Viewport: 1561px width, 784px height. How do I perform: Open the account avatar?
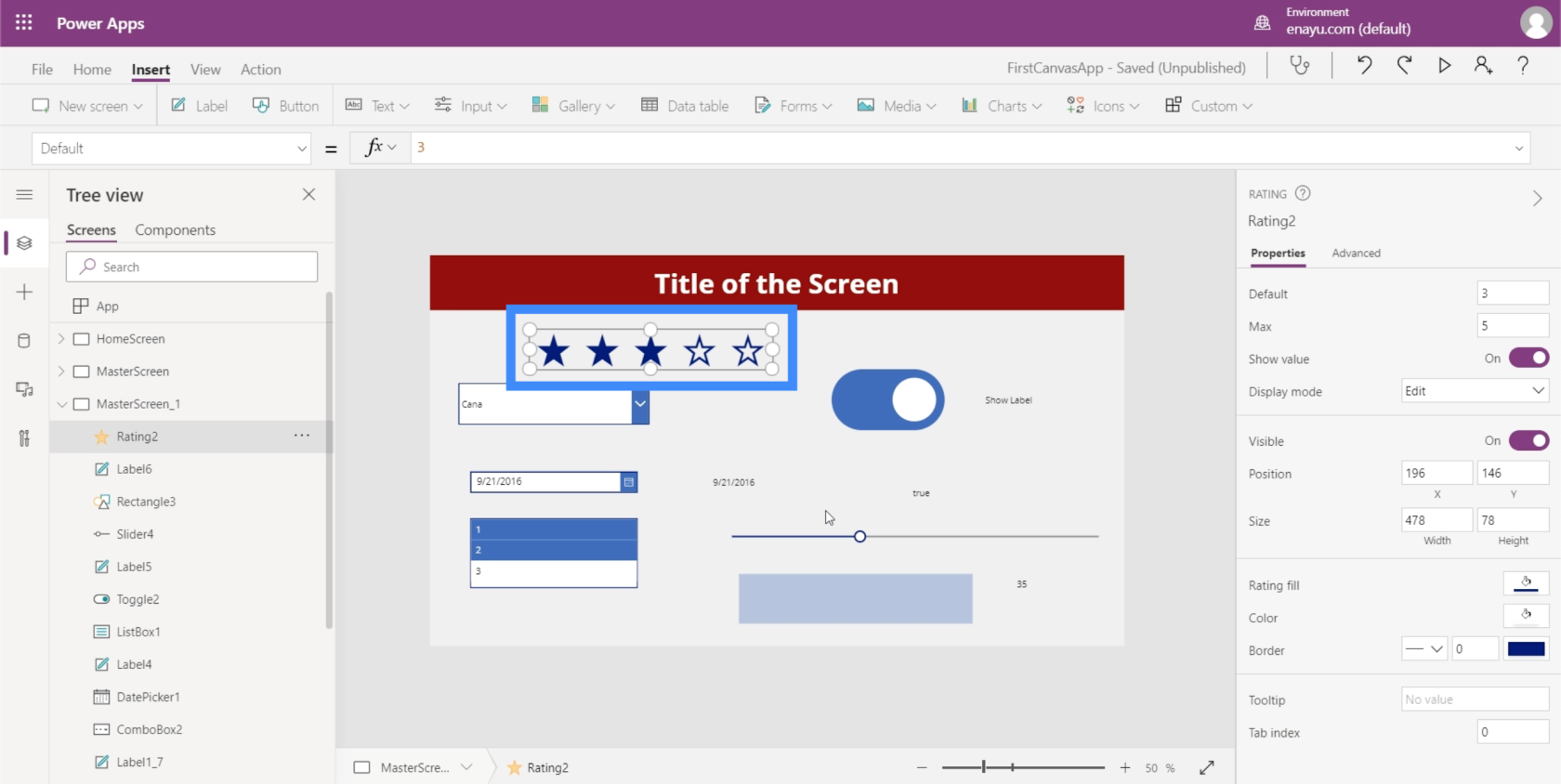pos(1535,23)
